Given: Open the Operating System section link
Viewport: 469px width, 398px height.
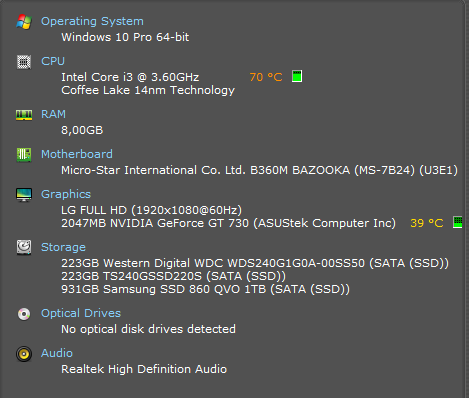Looking at the screenshot, I should 92,21.
